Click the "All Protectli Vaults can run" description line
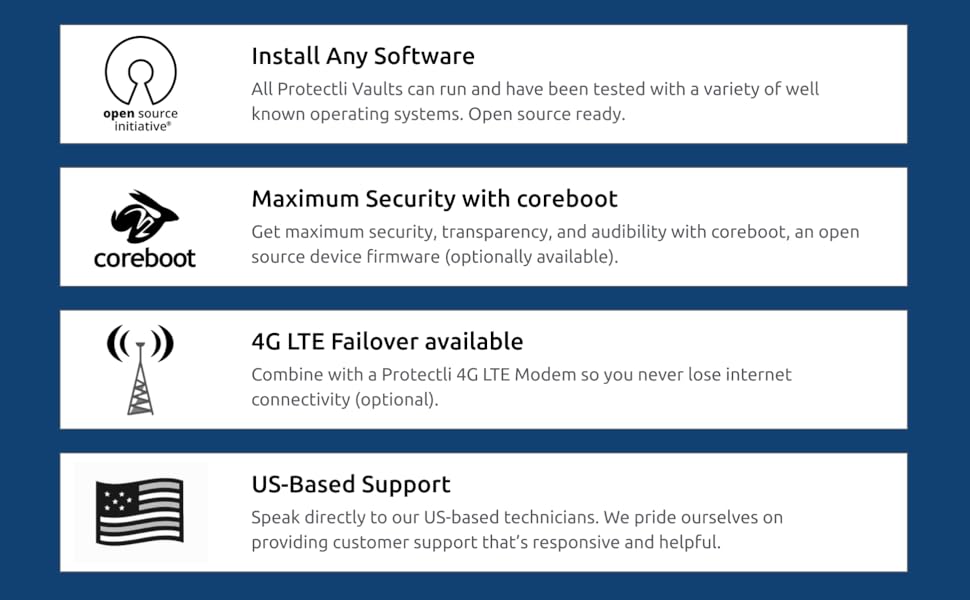The image size is (970, 600). coord(535,89)
